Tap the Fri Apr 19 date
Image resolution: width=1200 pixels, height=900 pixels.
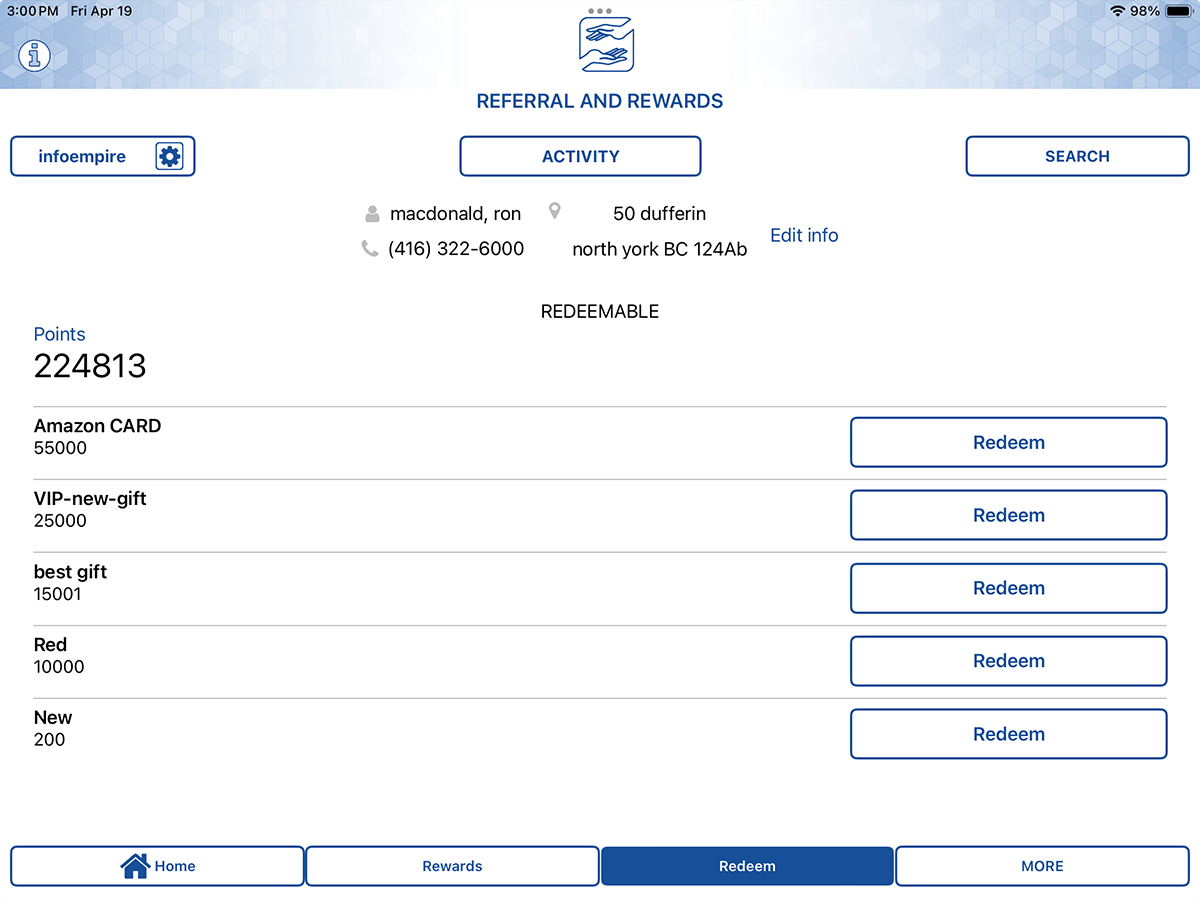tap(101, 11)
